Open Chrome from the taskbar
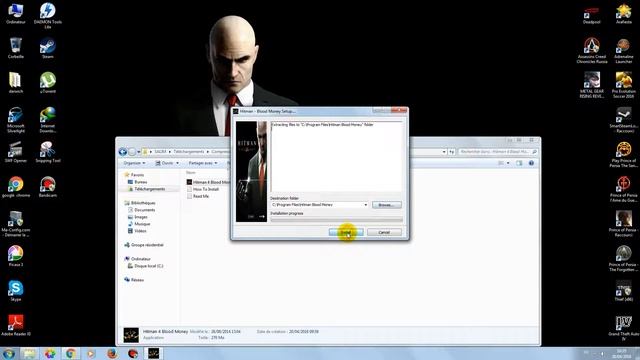 pos(71,353)
